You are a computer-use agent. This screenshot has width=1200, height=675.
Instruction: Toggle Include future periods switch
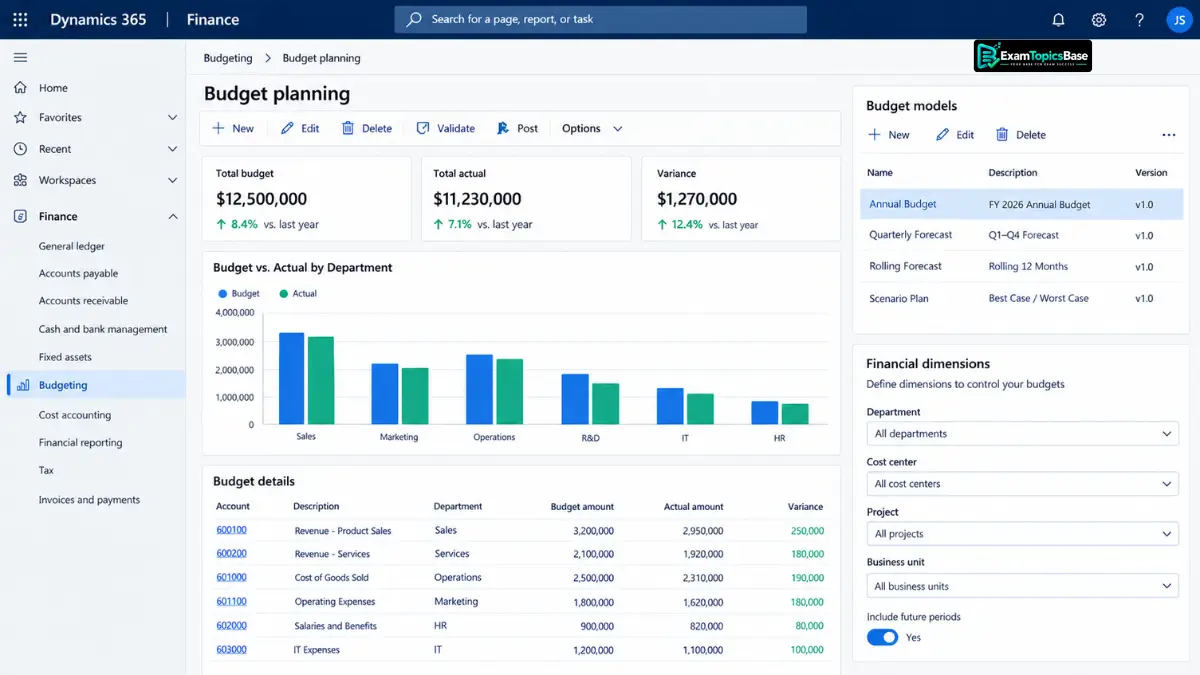coord(882,637)
